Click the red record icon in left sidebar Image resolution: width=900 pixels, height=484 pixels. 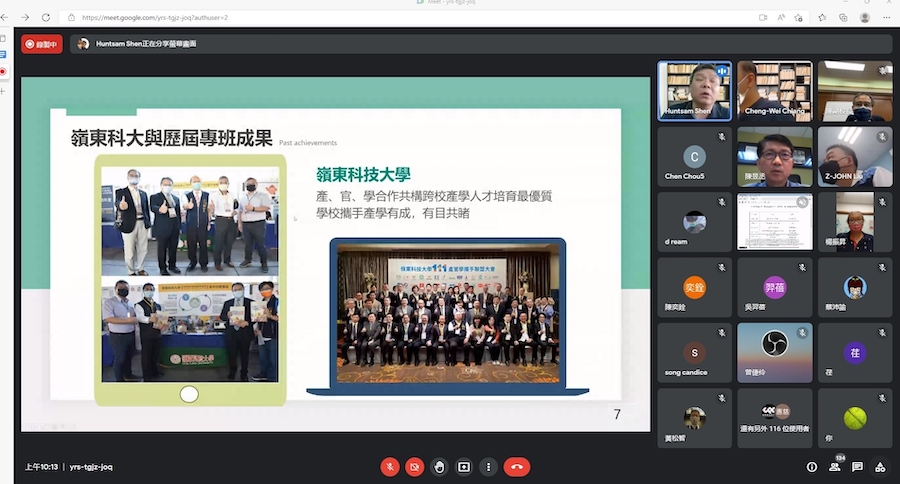[3, 72]
